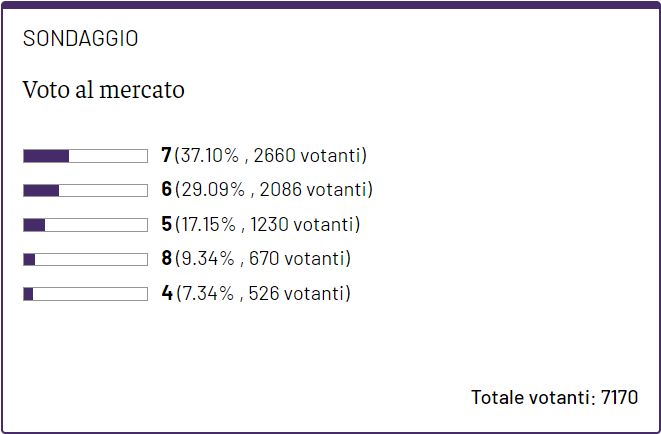Viewport: 661px width, 434px height.
Task: Click the purple top border of the poll
Action: click(x=330, y=5)
